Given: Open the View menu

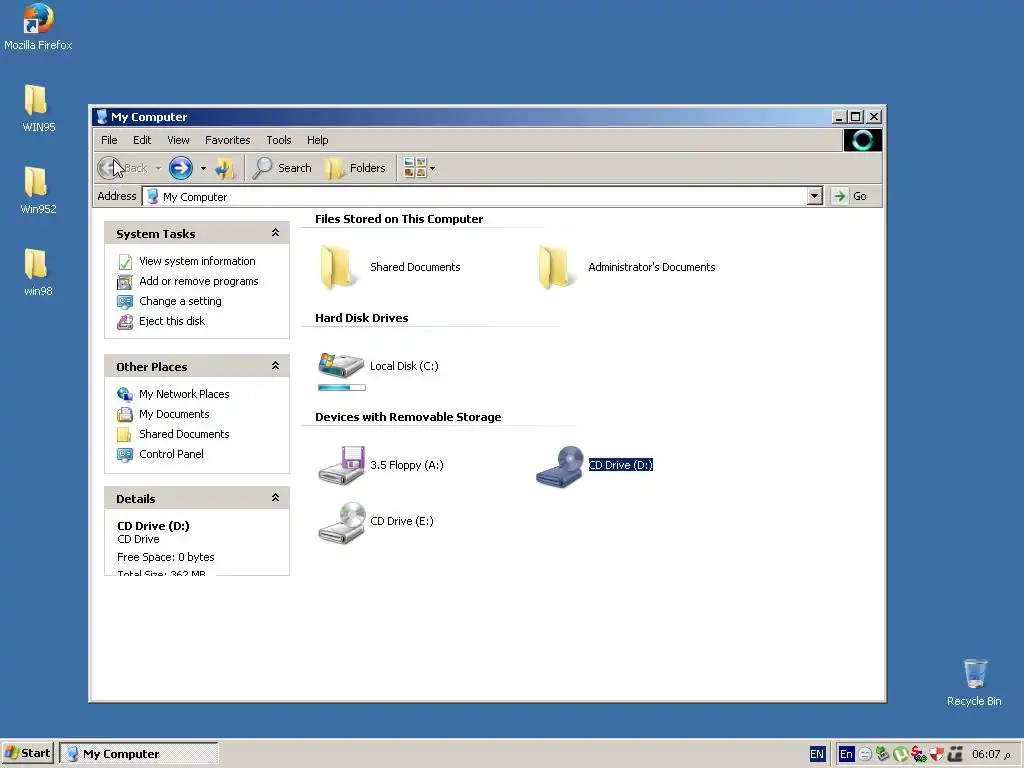Looking at the screenshot, I should pyautogui.click(x=178, y=140).
